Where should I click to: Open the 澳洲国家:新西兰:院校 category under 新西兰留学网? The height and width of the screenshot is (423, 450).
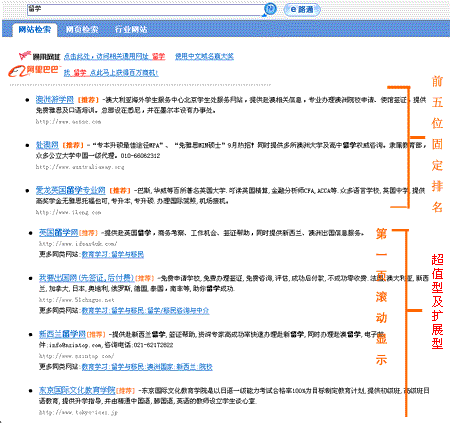tap(180, 367)
